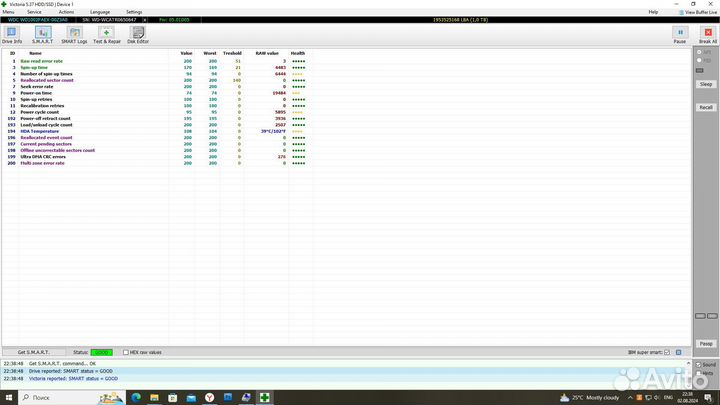Open Windows Start menu
This screenshot has width=720, height=405.
point(9,397)
